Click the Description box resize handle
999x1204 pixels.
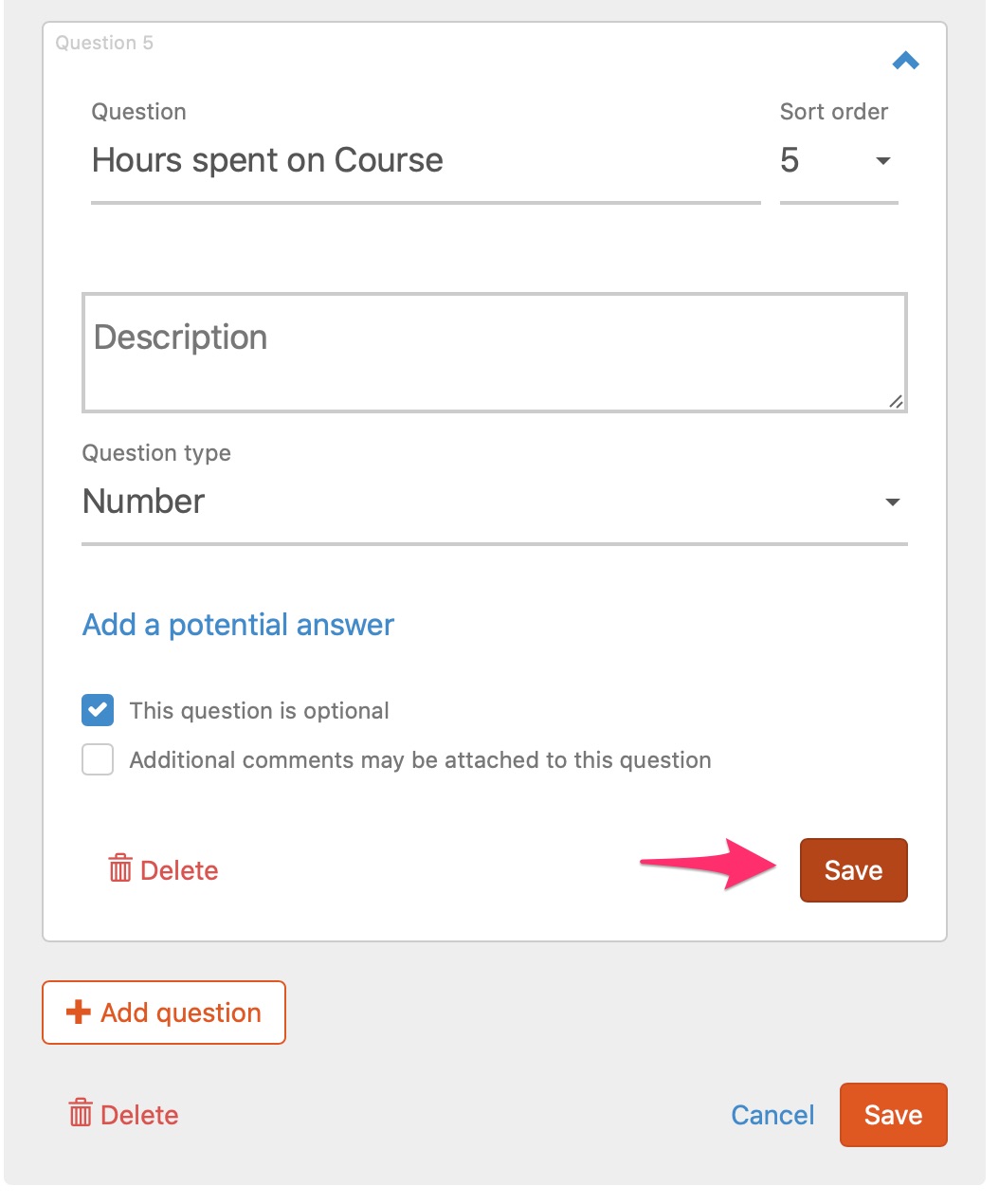tap(896, 401)
